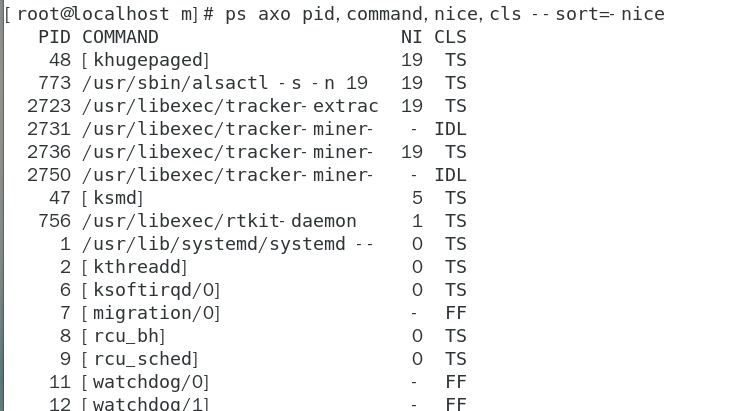Click the CLS column header
730x411 pixels.
coord(450,37)
